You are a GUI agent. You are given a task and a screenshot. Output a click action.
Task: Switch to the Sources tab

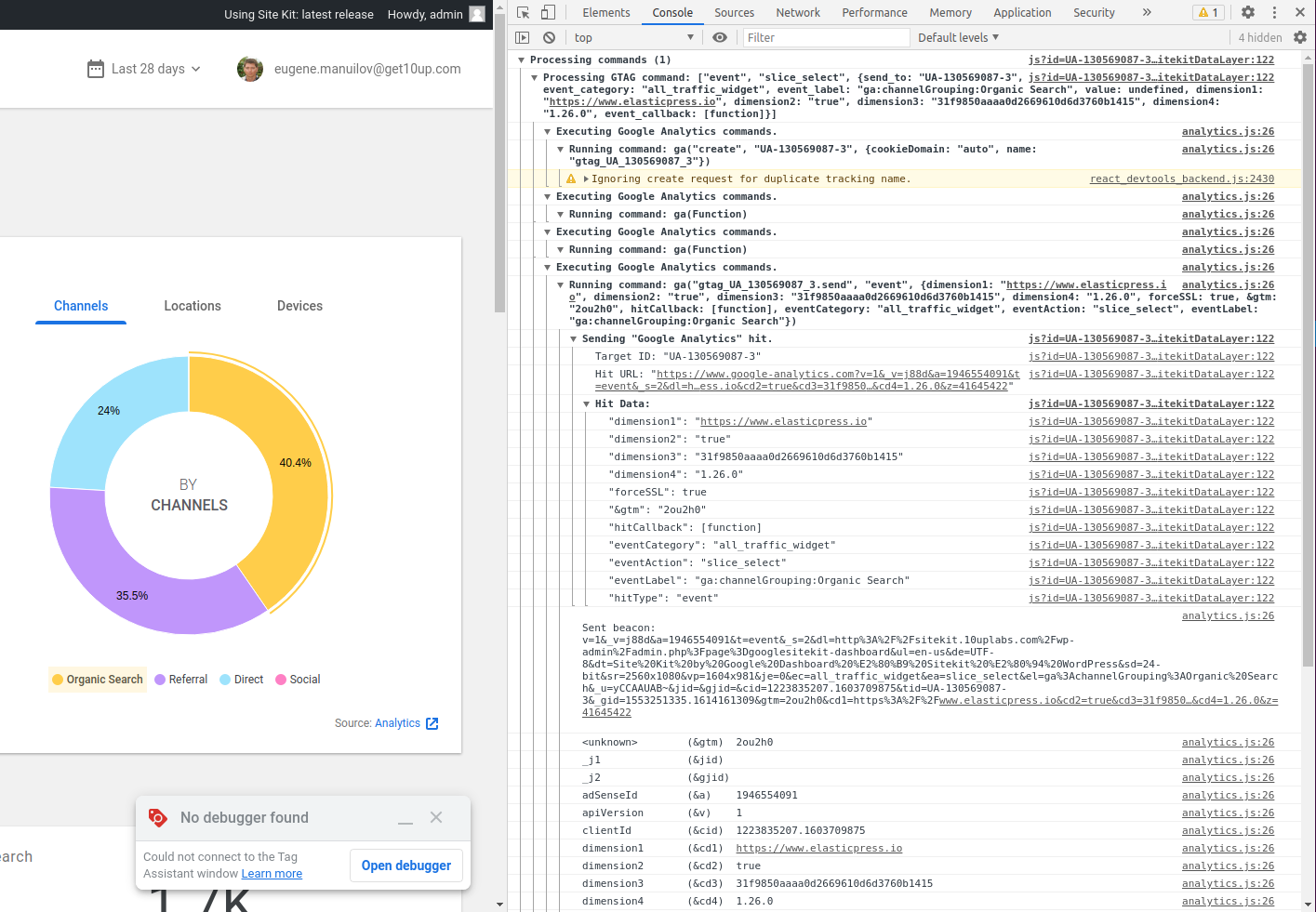(x=734, y=12)
